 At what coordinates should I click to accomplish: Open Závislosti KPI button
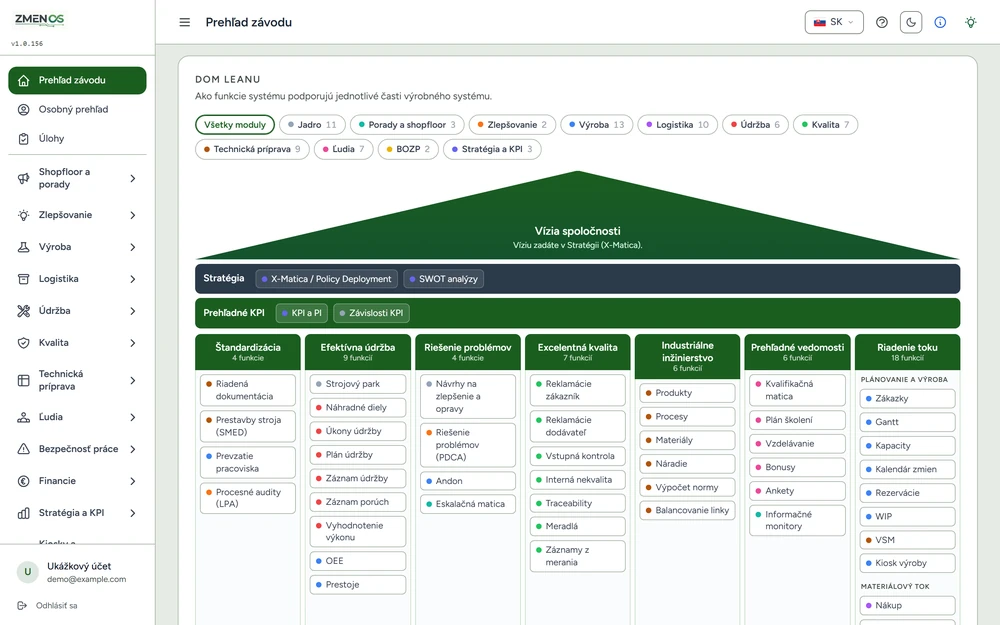click(x=371, y=313)
